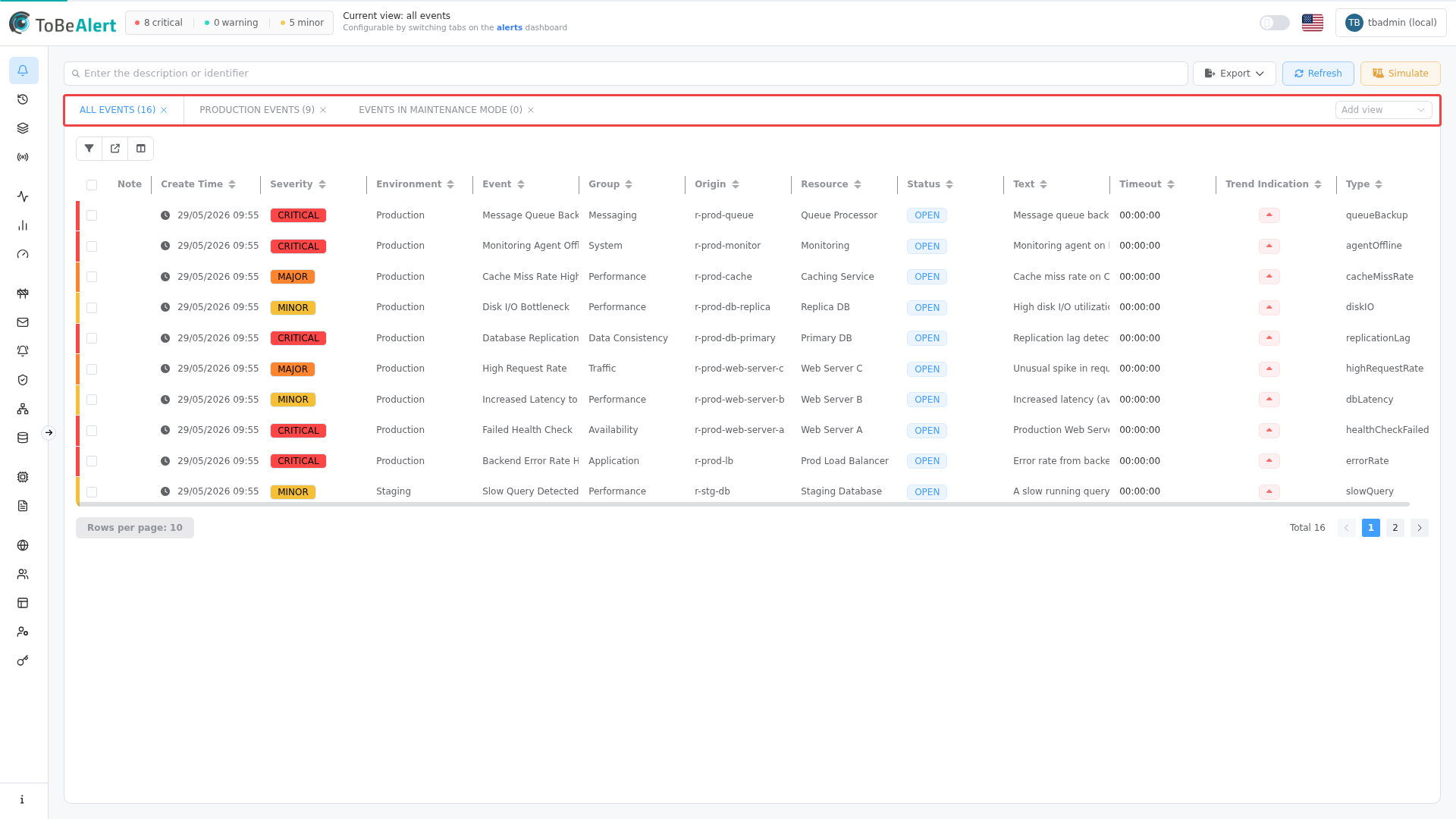Image resolution: width=1456 pixels, height=819 pixels.
Task: Open the network hierarchy sidebar icon
Action: coord(23,409)
